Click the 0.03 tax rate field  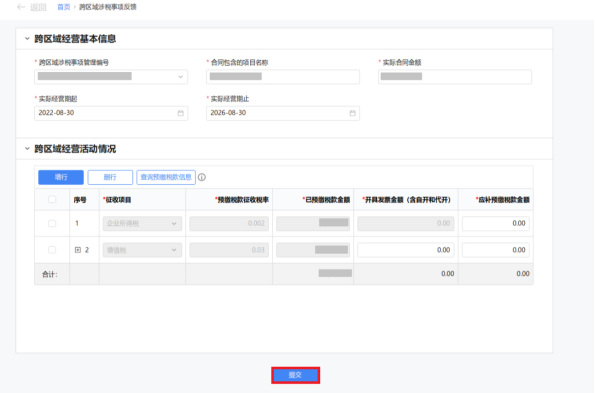229,250
